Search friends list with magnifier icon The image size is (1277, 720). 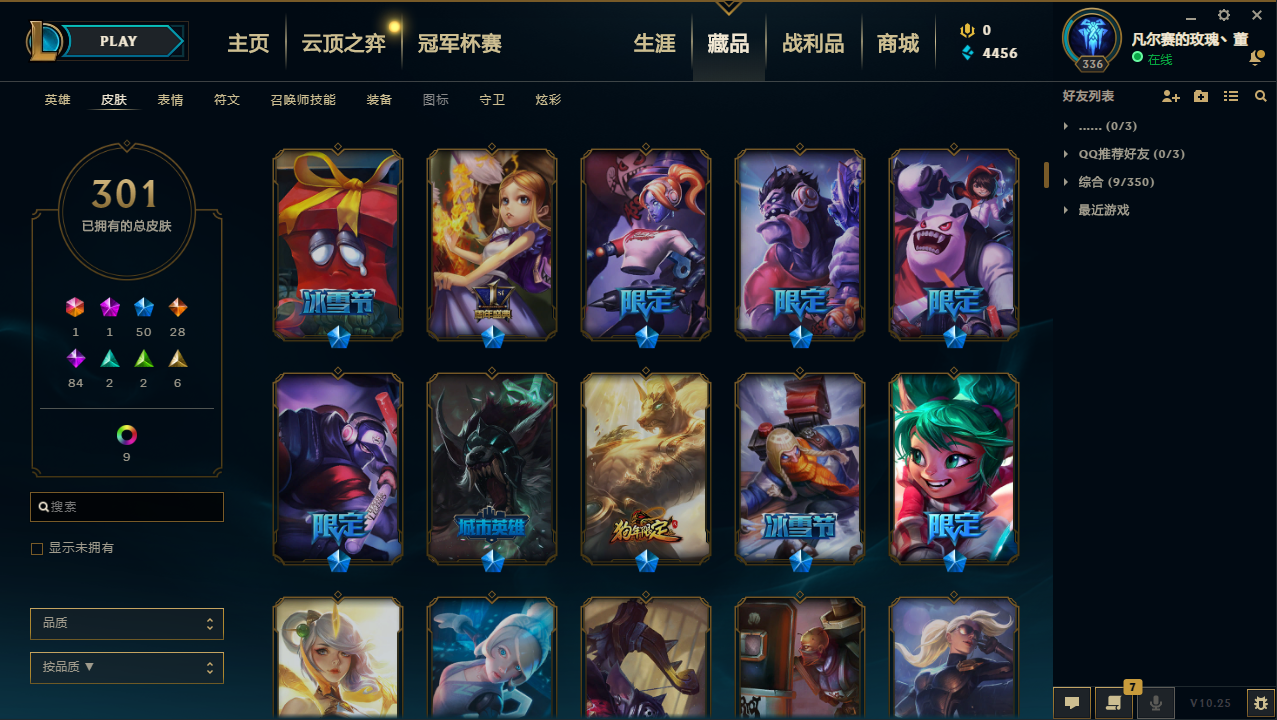(x=1261, y=96)
